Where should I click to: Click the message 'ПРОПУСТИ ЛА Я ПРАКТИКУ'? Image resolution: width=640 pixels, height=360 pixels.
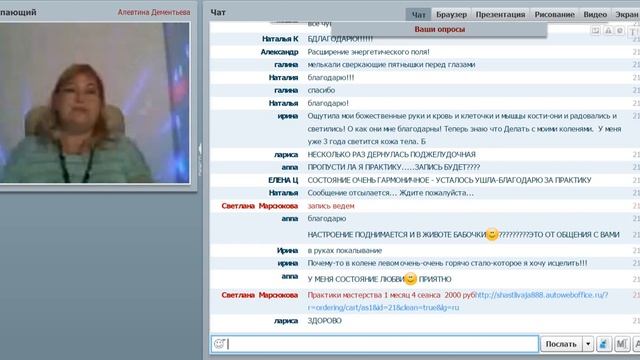[x=393, y=167]
